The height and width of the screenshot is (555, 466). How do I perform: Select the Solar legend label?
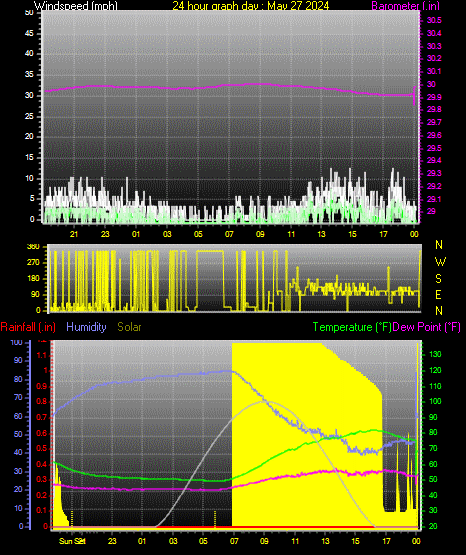(129, 327)
